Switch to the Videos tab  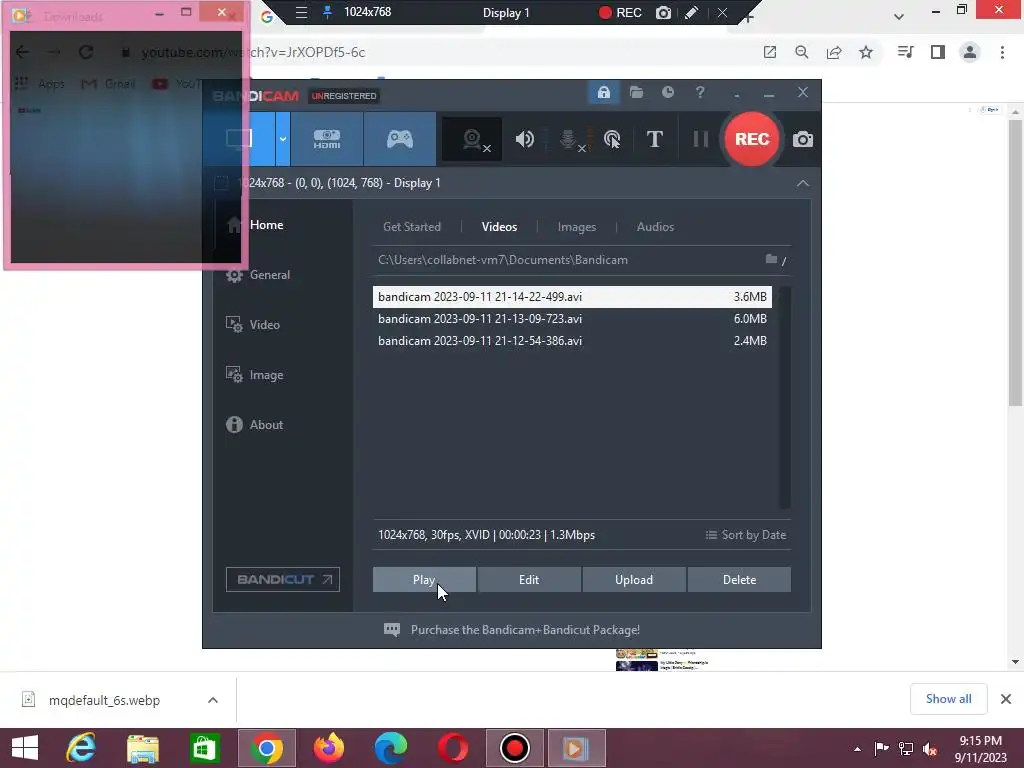[499, 227]
